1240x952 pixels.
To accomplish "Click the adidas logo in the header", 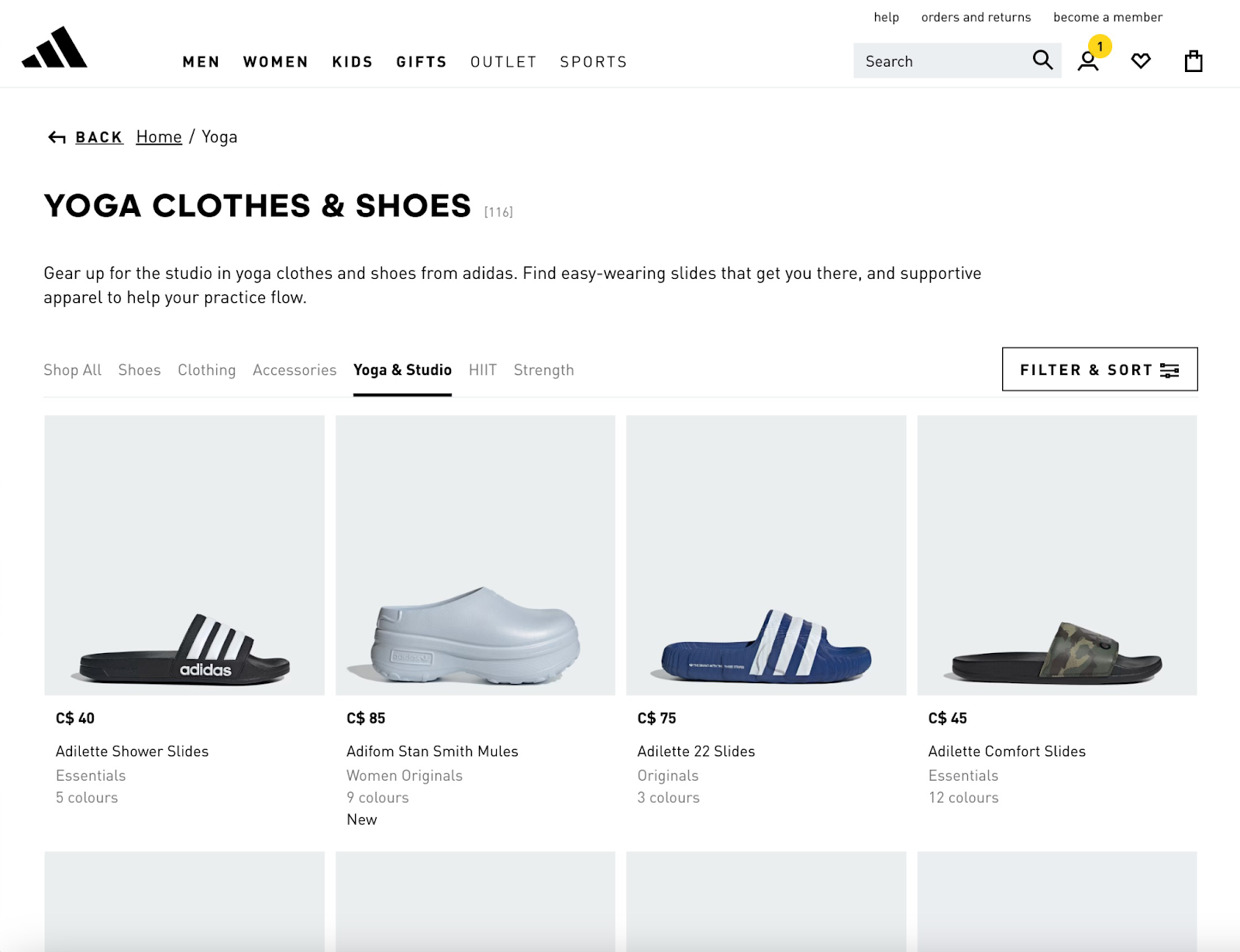I will [x=54, y=47].
